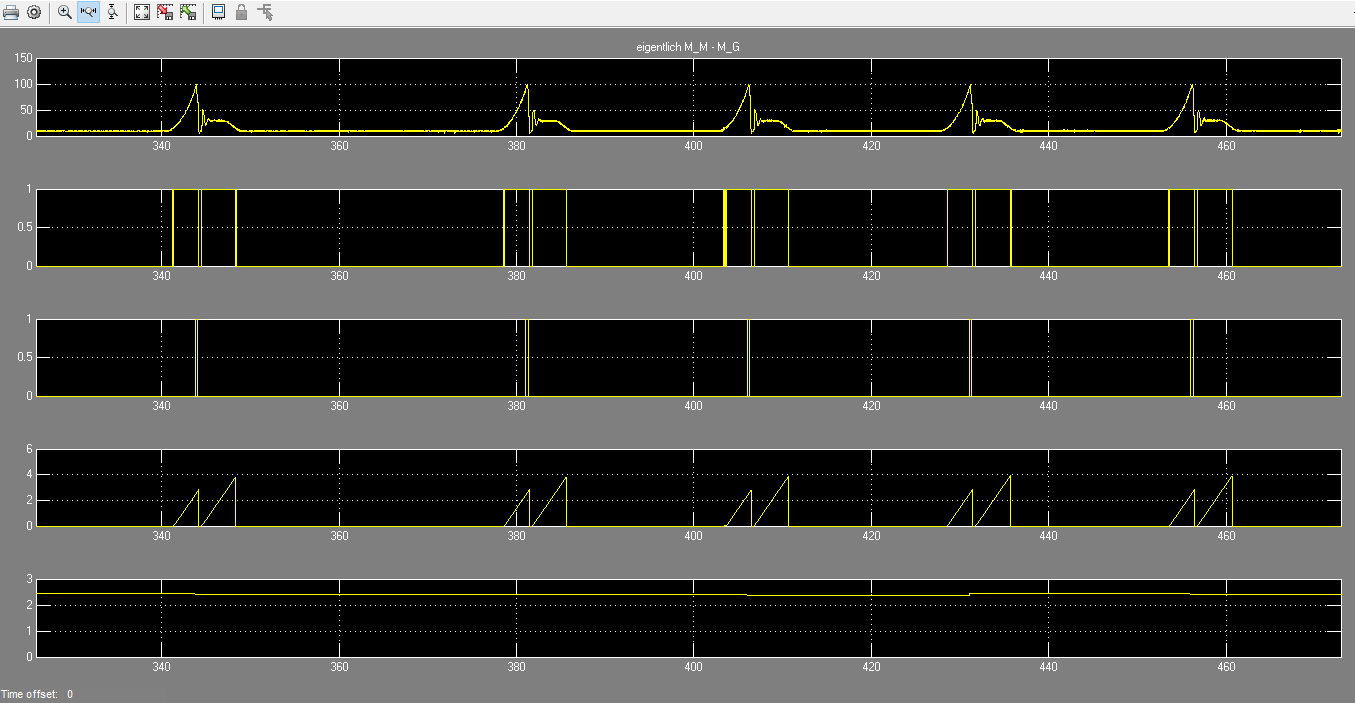Click the third plot's pulse near 400
The image size is (1355, 703).
[x=748, y=357]
